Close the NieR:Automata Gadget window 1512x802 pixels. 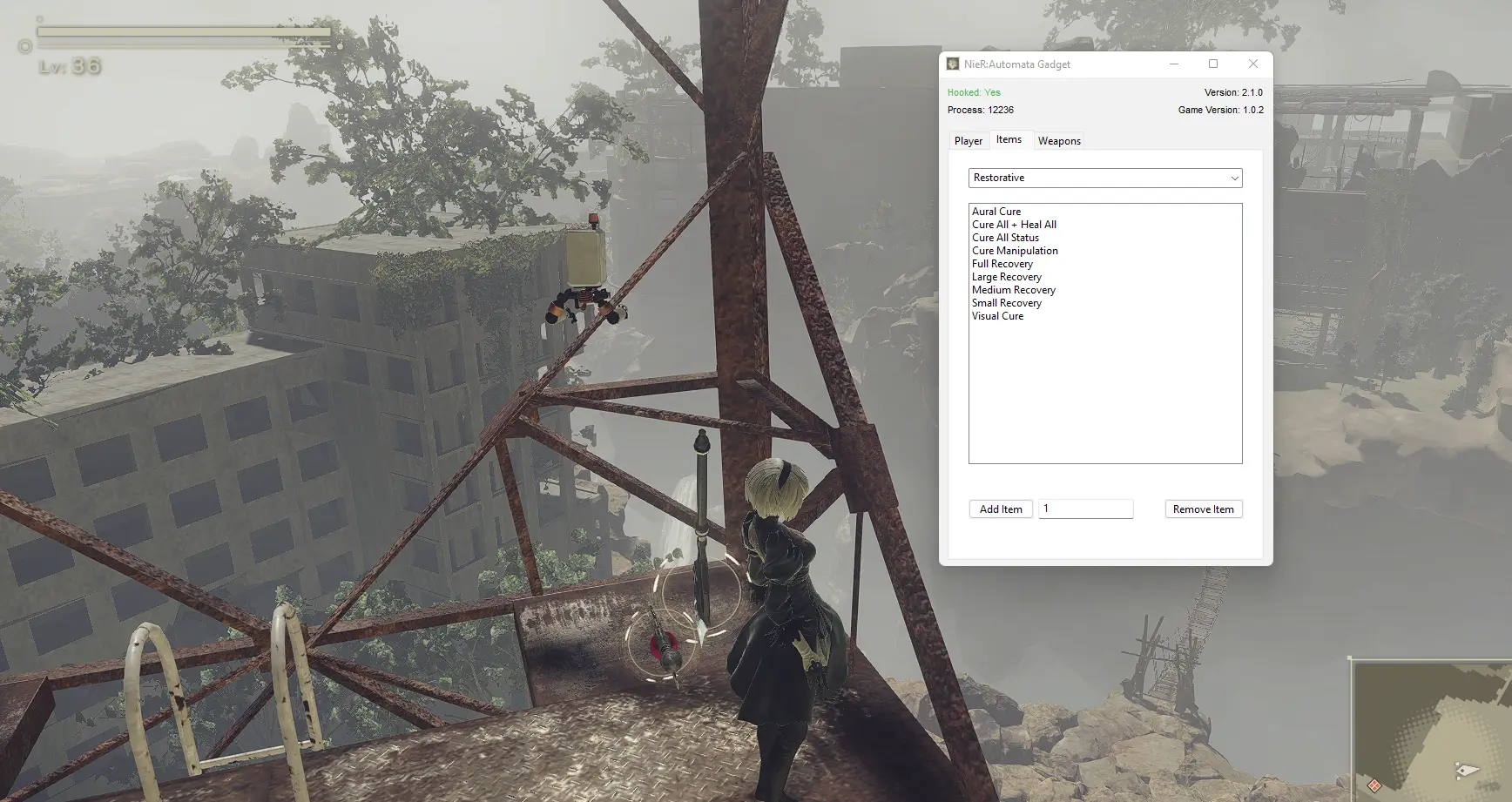pos(1253,64)
